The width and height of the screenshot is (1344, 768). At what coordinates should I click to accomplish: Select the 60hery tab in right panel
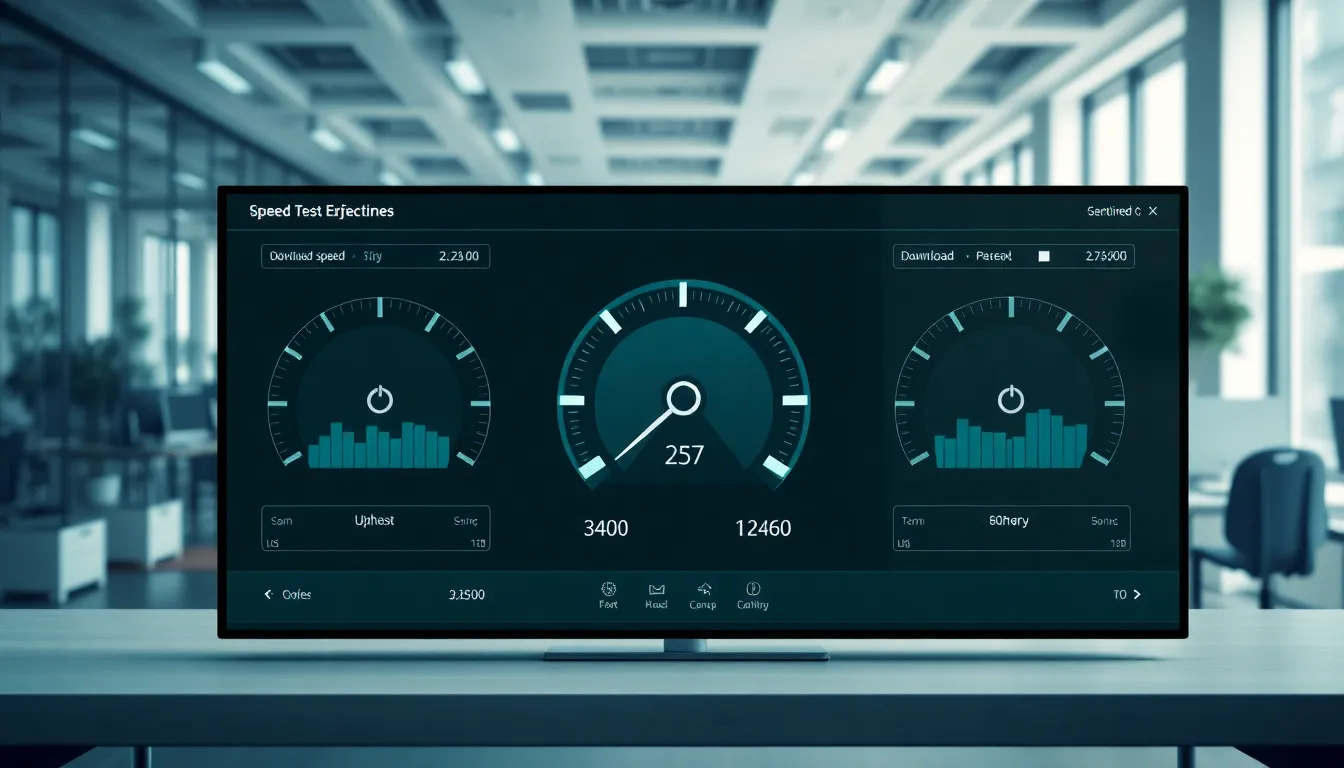pyautogui.click(x=1010, y=521)
